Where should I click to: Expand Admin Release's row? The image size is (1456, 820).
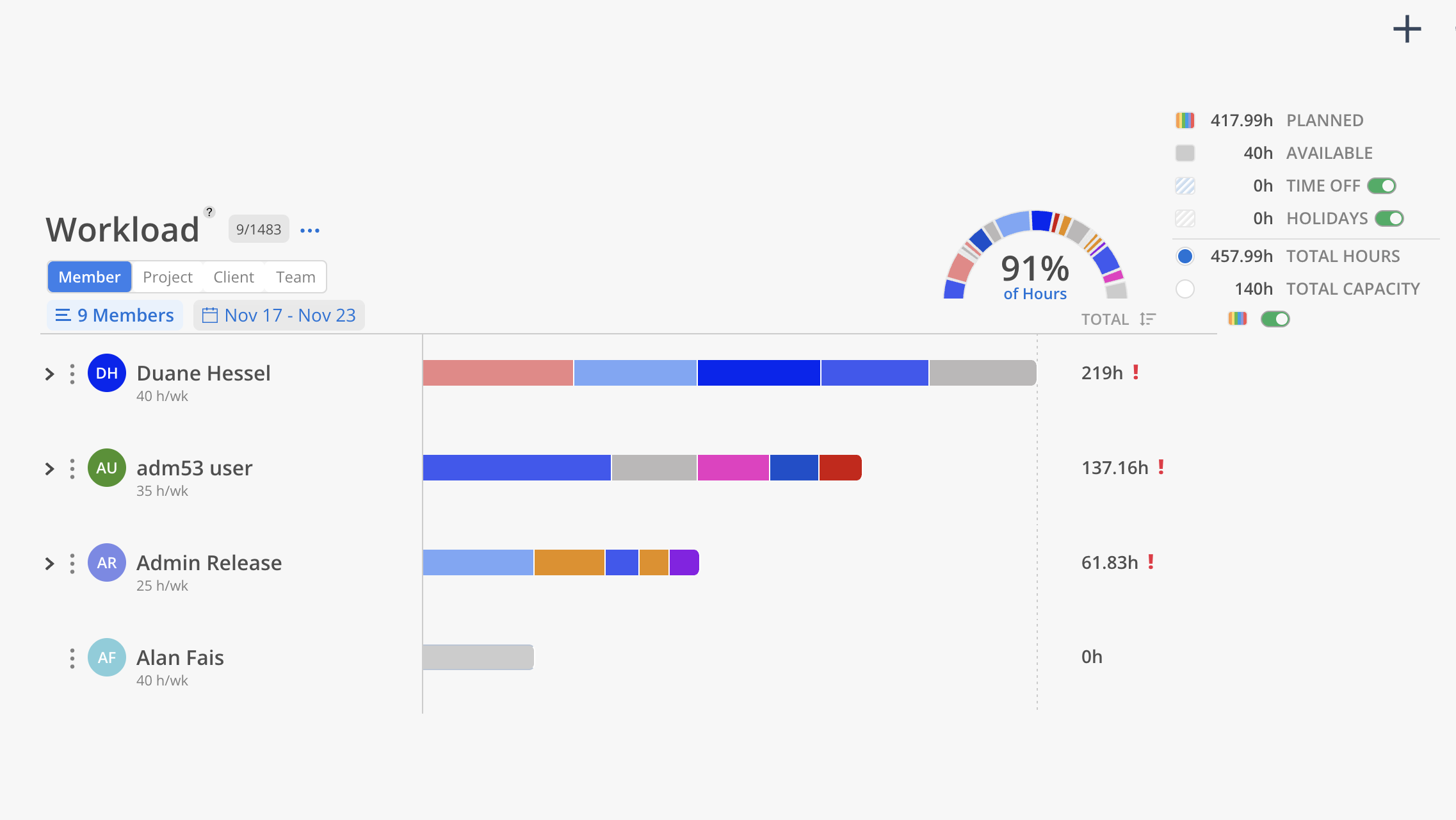49,563
